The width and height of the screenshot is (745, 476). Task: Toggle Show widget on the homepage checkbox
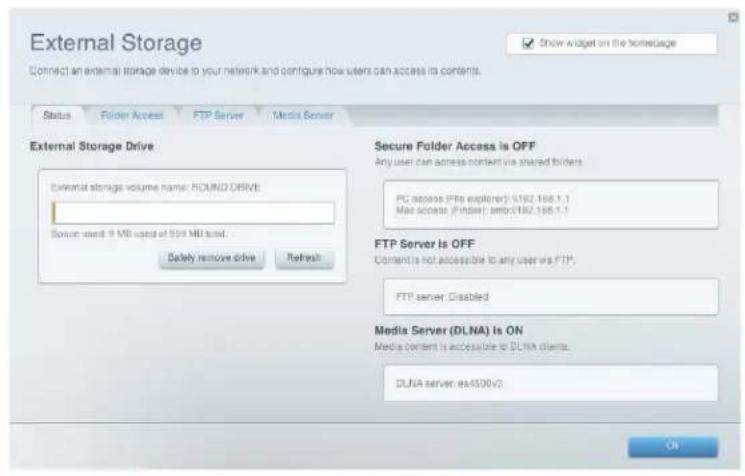(x=528, y=43)
